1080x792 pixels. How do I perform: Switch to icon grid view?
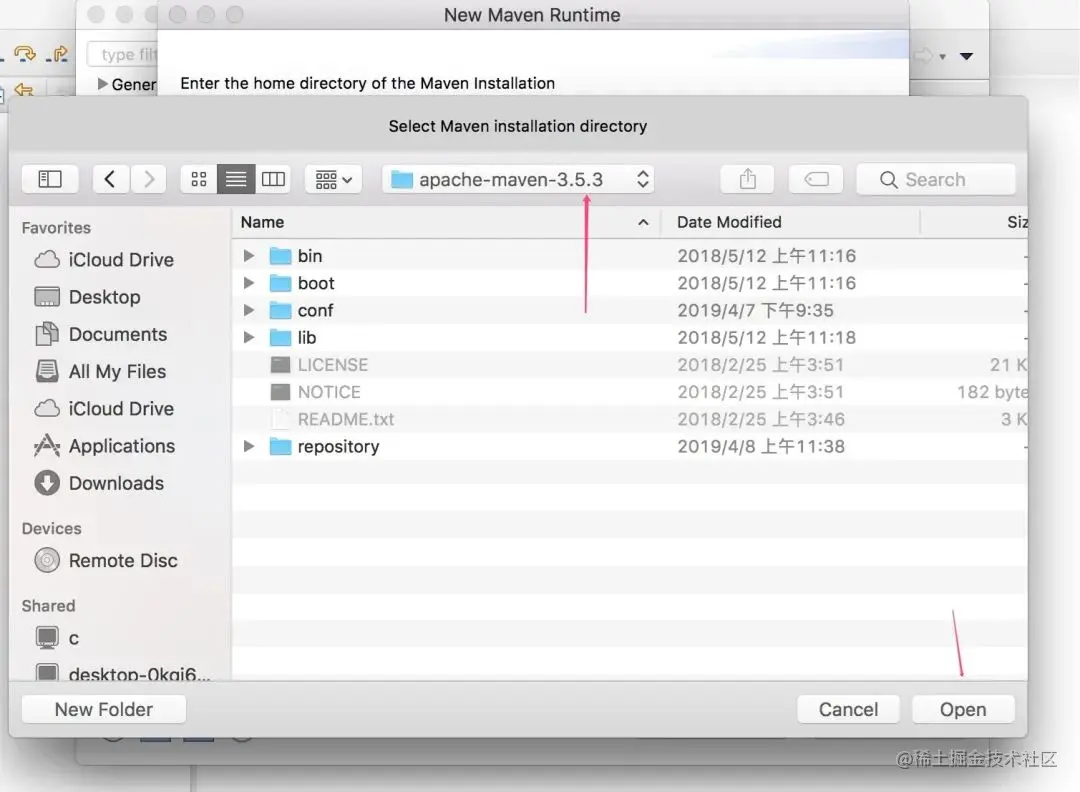tap(199, 180)
